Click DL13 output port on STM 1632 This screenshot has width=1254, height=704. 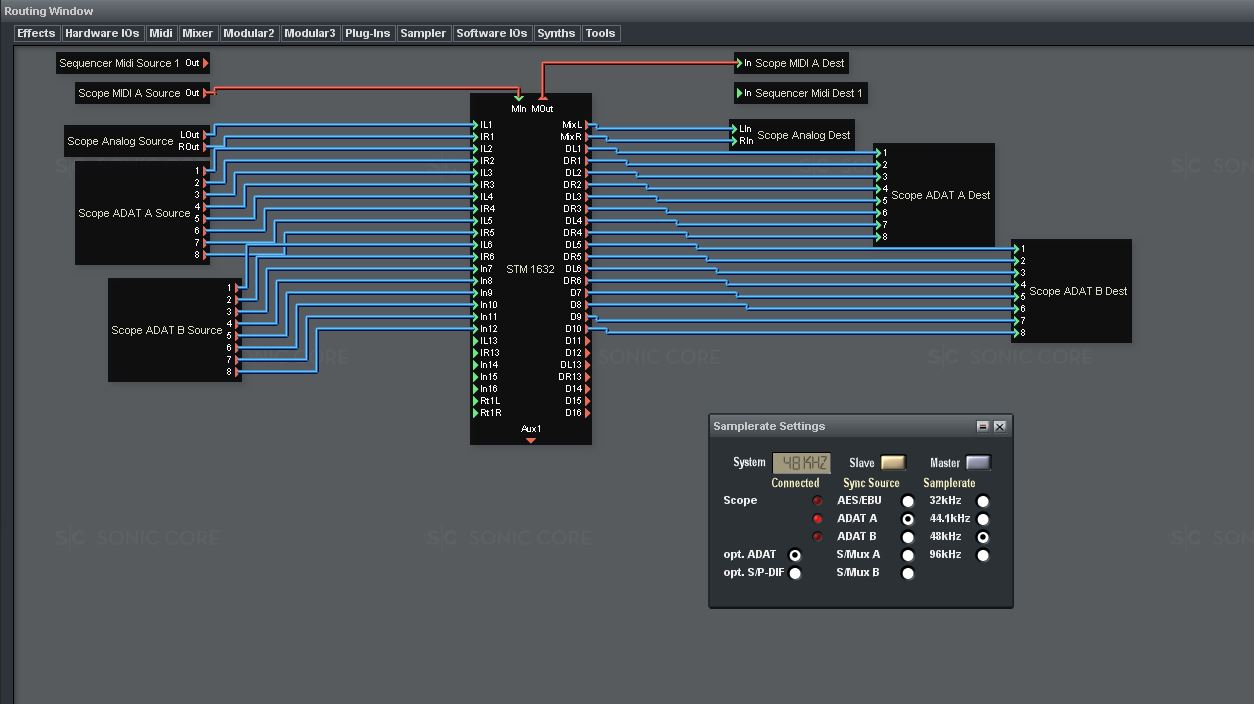pos(587,365)
